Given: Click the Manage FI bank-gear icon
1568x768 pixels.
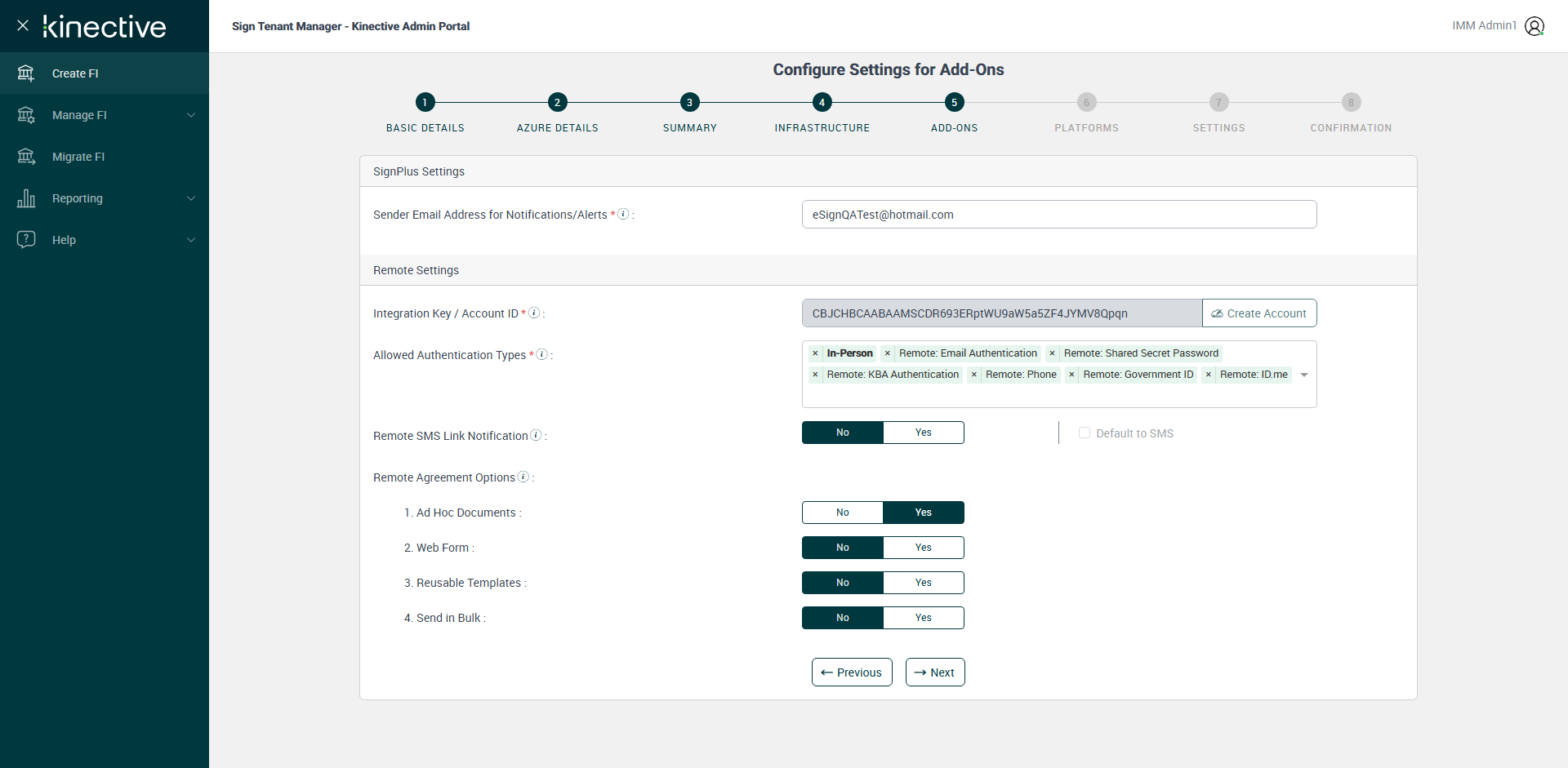Looking at the screenshot, I should [x=26, y=115].
